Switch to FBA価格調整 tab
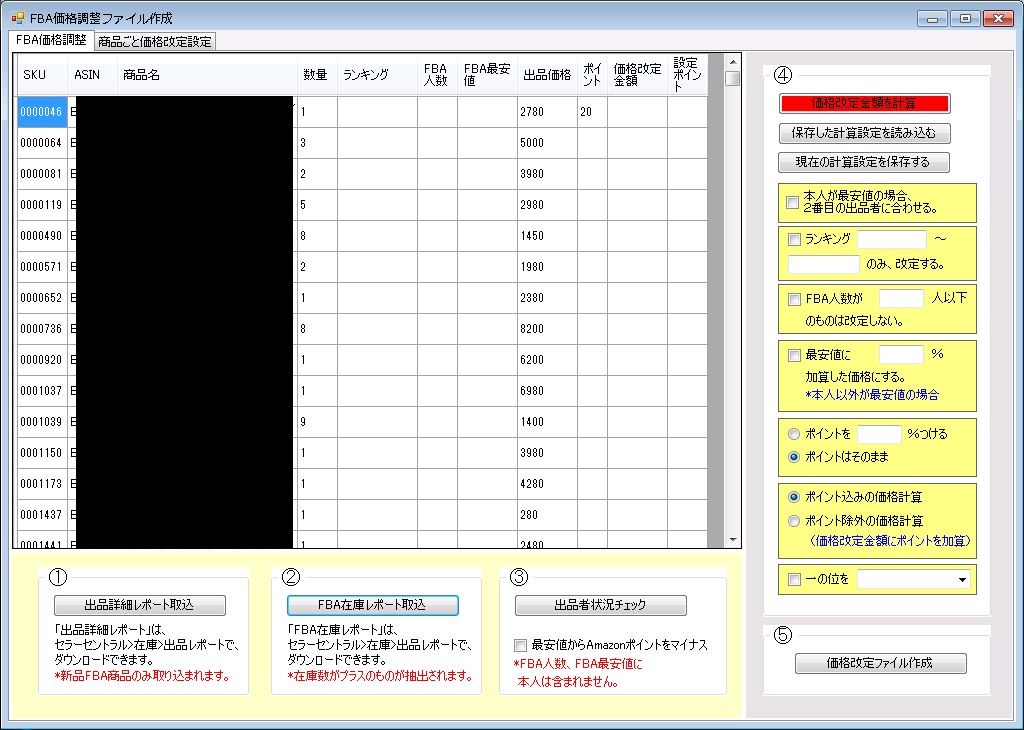The image size is (1024, 730). [52, 40]
